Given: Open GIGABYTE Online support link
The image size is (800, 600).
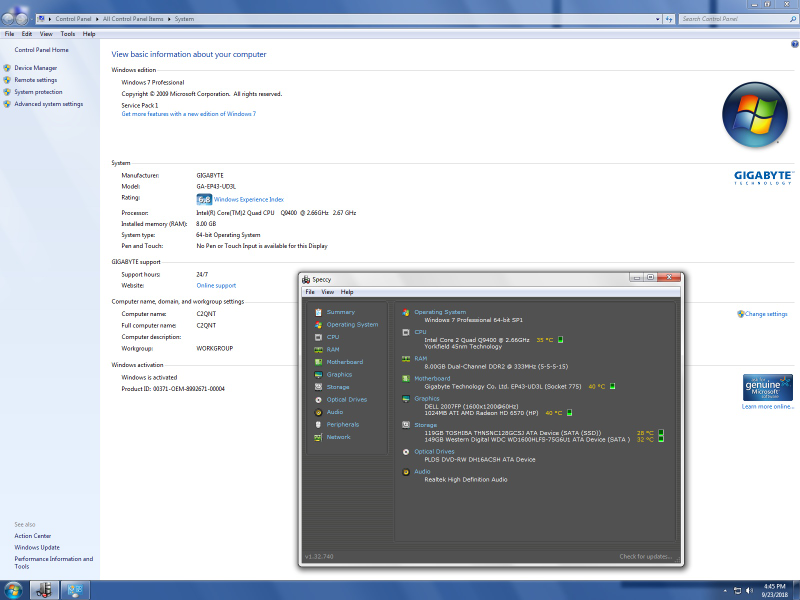Looking at the screenshot, I should [216, 286].
